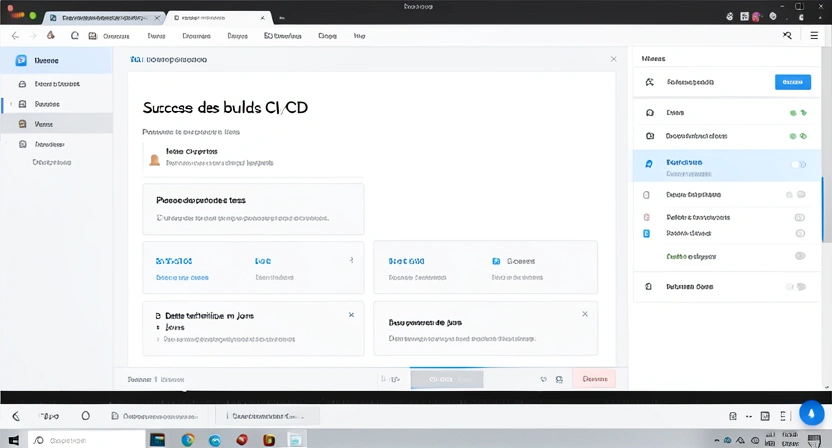Dismiss the lower-right card with its X
This screenshot has height=448, width=832.
[585, 314]
